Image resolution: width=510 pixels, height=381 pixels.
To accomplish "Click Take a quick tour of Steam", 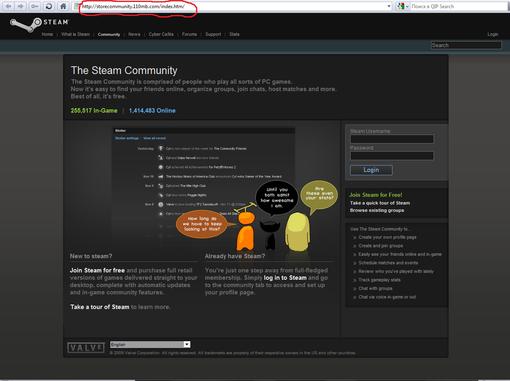I will tap(380, 203).
